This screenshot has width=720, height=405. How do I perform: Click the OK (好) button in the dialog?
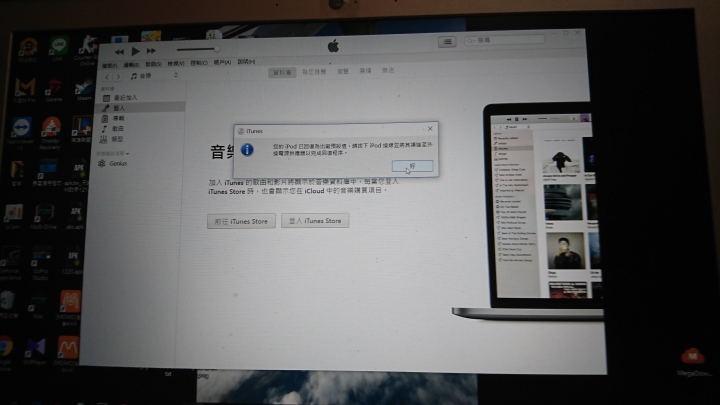412,166
